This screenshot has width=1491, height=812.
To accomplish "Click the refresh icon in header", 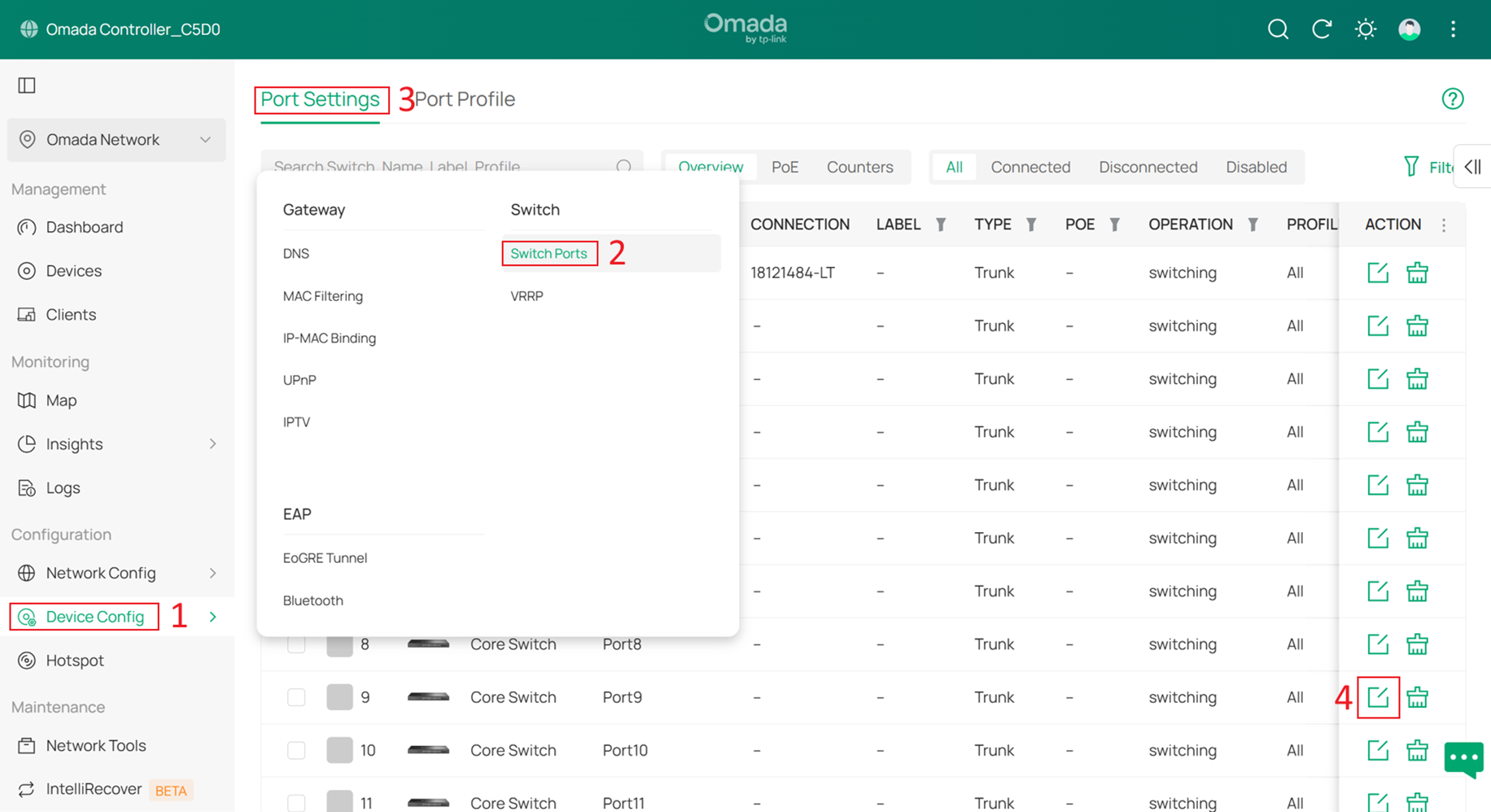I will (x=1322, y=29).
